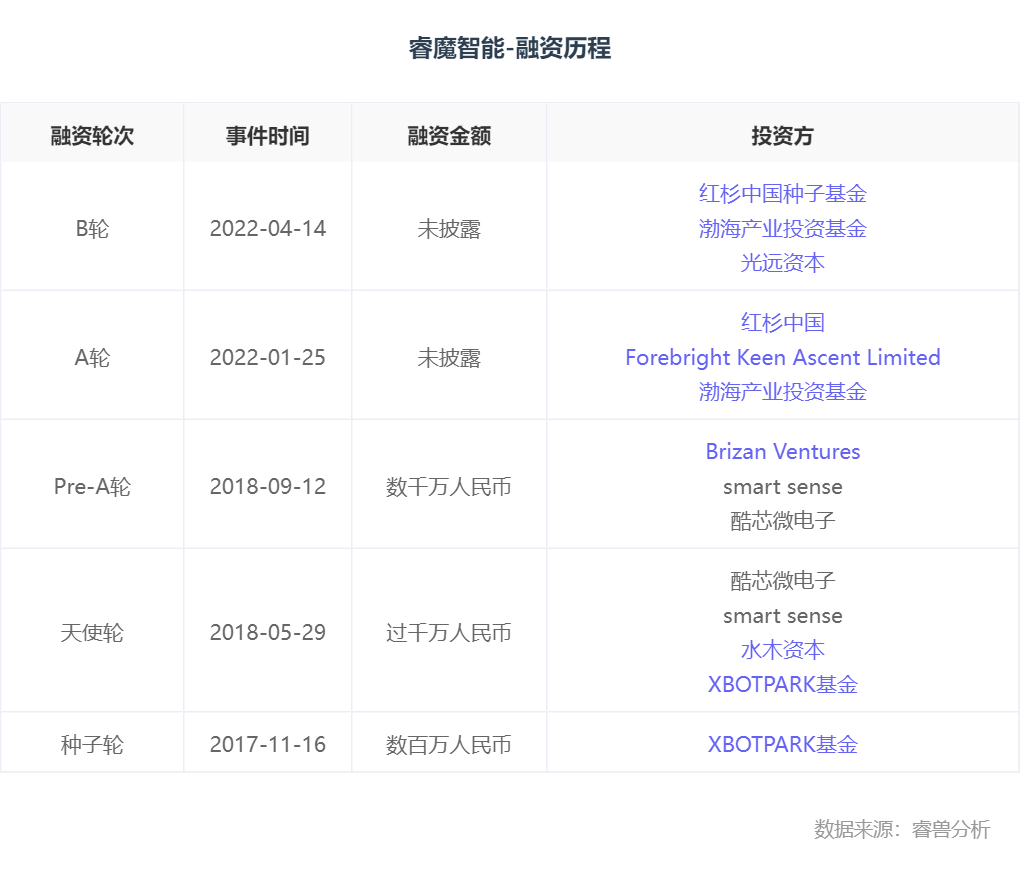The height and width of the screenshot is (882, 1020).
Task: Click the 过千万人民币 amount cell
Action: 449,632
